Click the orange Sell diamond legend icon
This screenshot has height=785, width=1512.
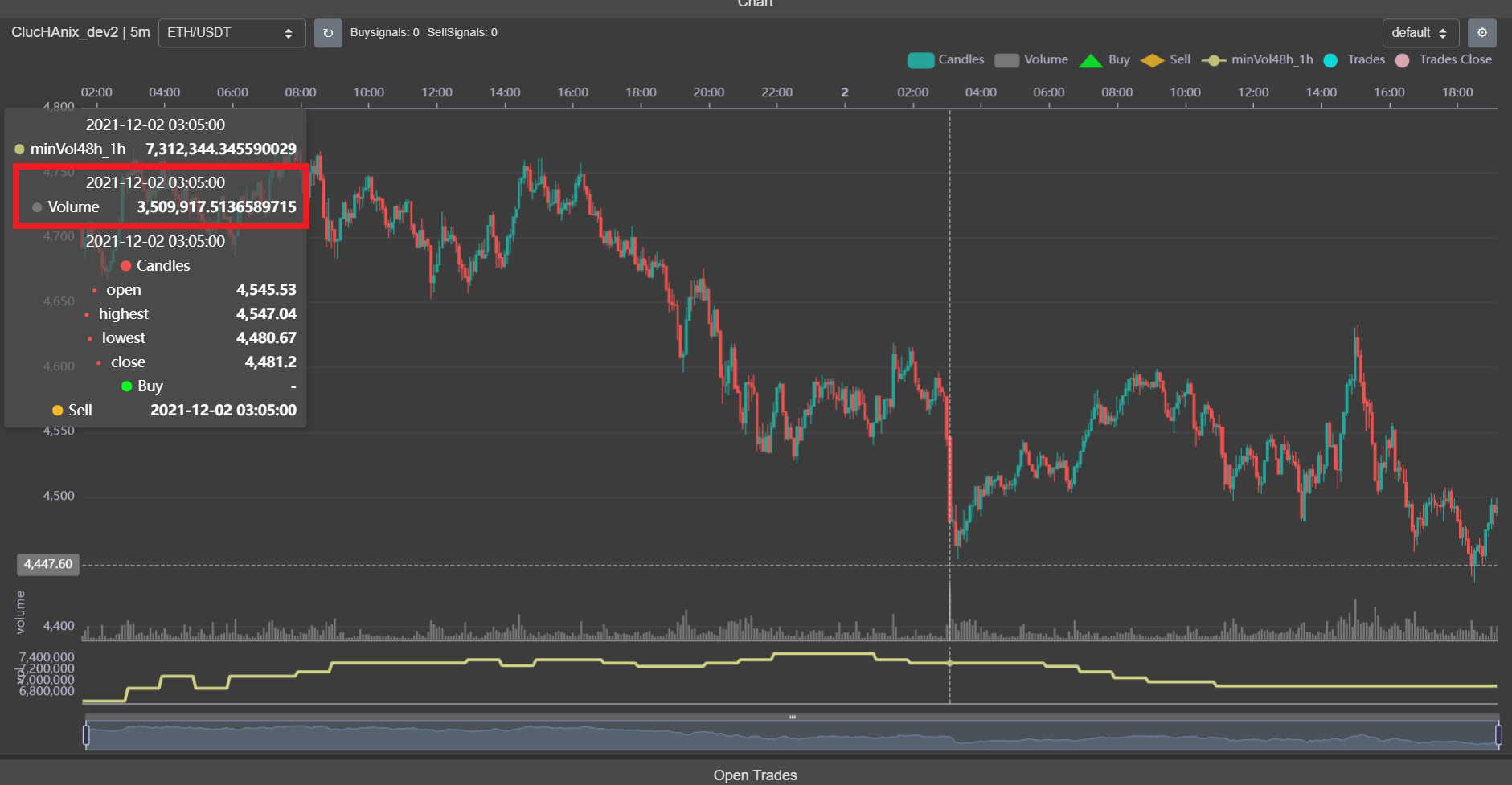pyautogui.click(x=1153, y=59)
